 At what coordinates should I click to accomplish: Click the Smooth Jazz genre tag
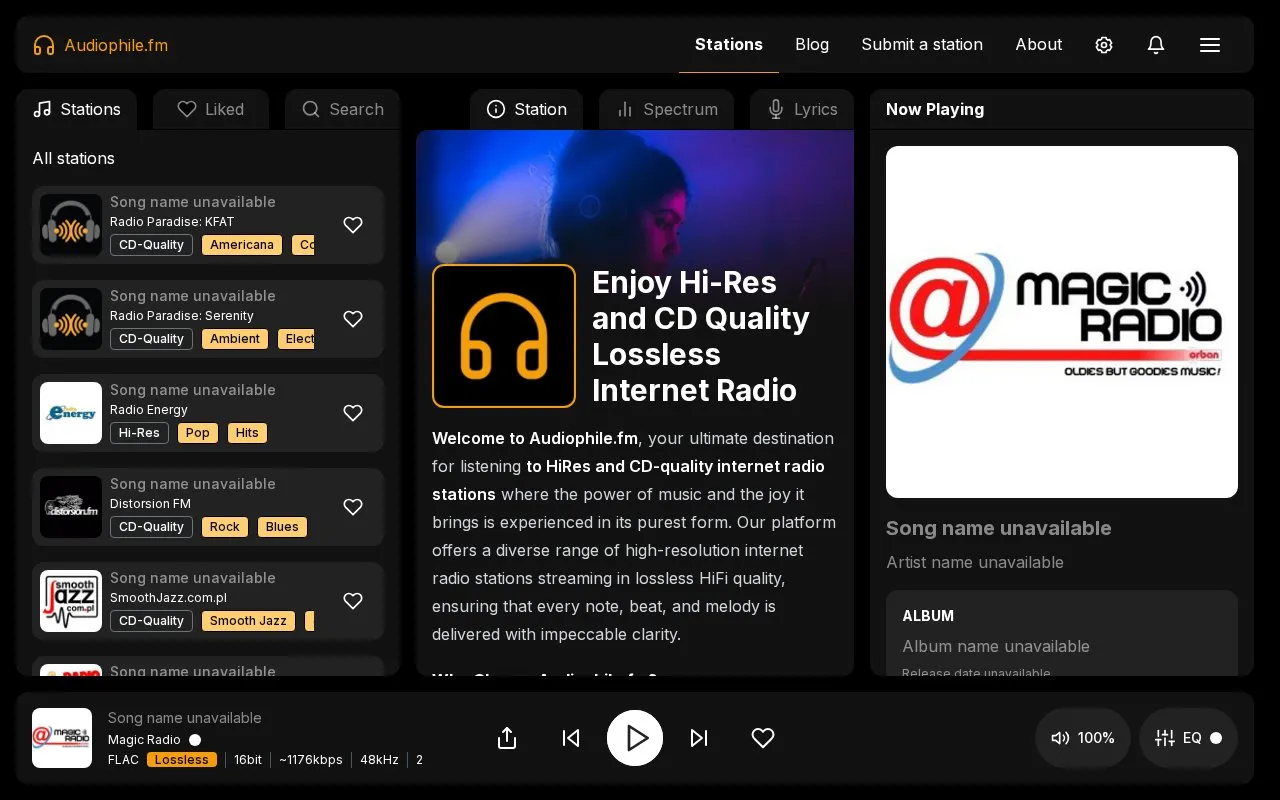coord(248,621)
